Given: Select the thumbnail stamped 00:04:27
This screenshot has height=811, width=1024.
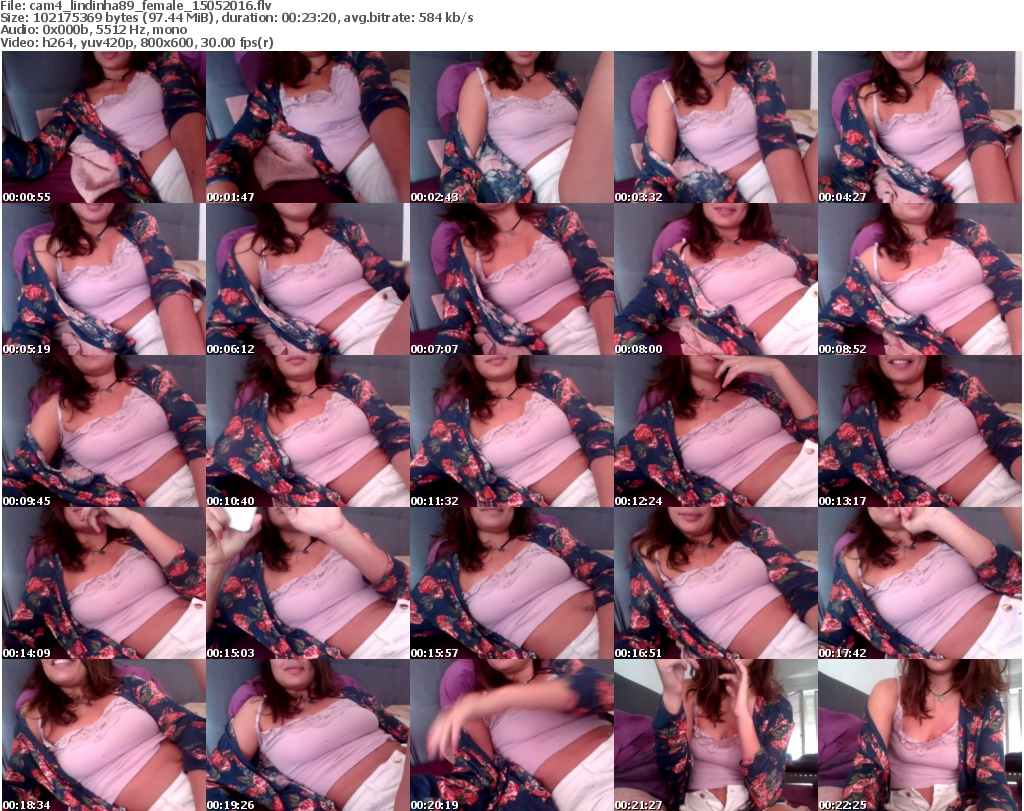Looking at the screenshot, I should click(x=920, y=127).
